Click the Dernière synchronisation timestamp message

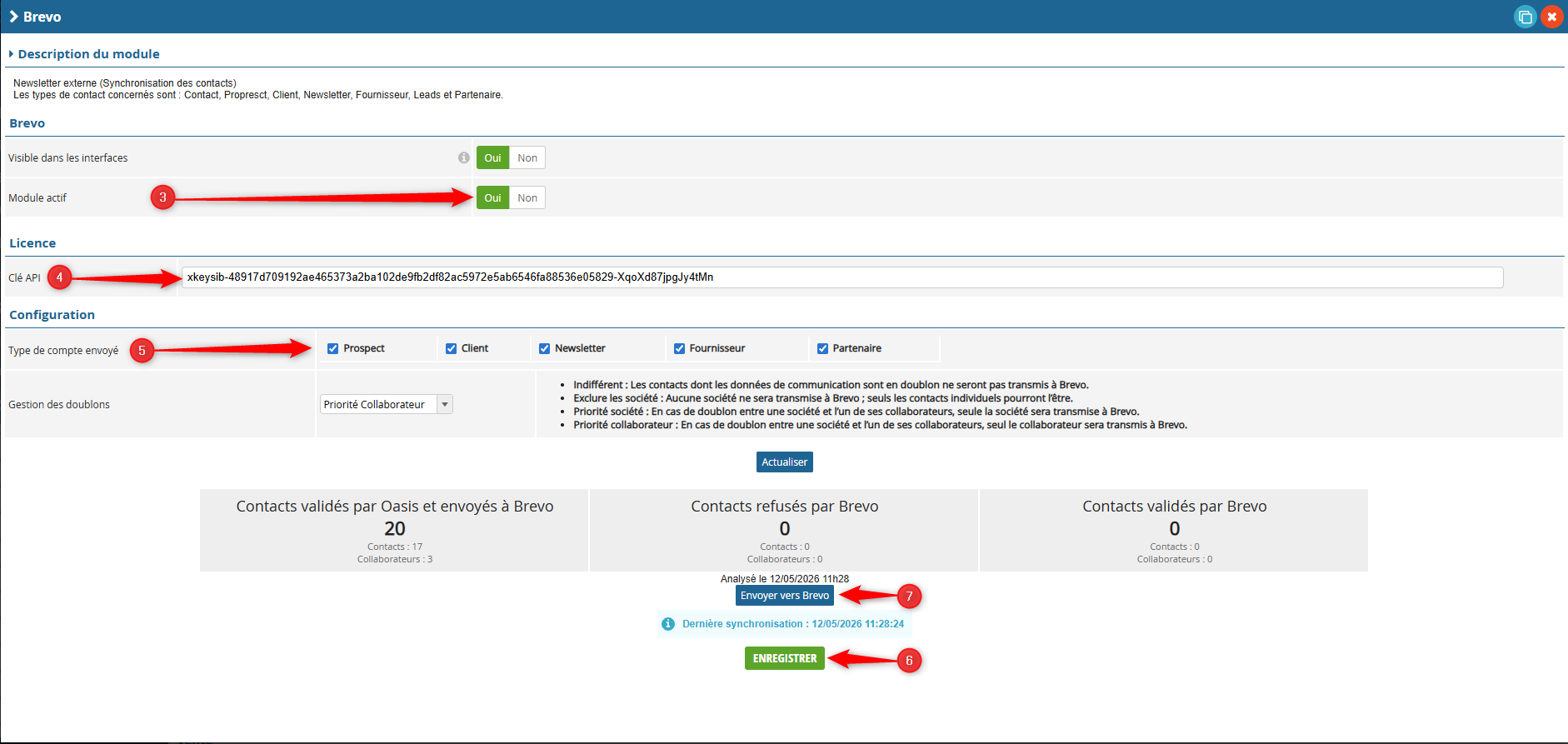[793, 624]
